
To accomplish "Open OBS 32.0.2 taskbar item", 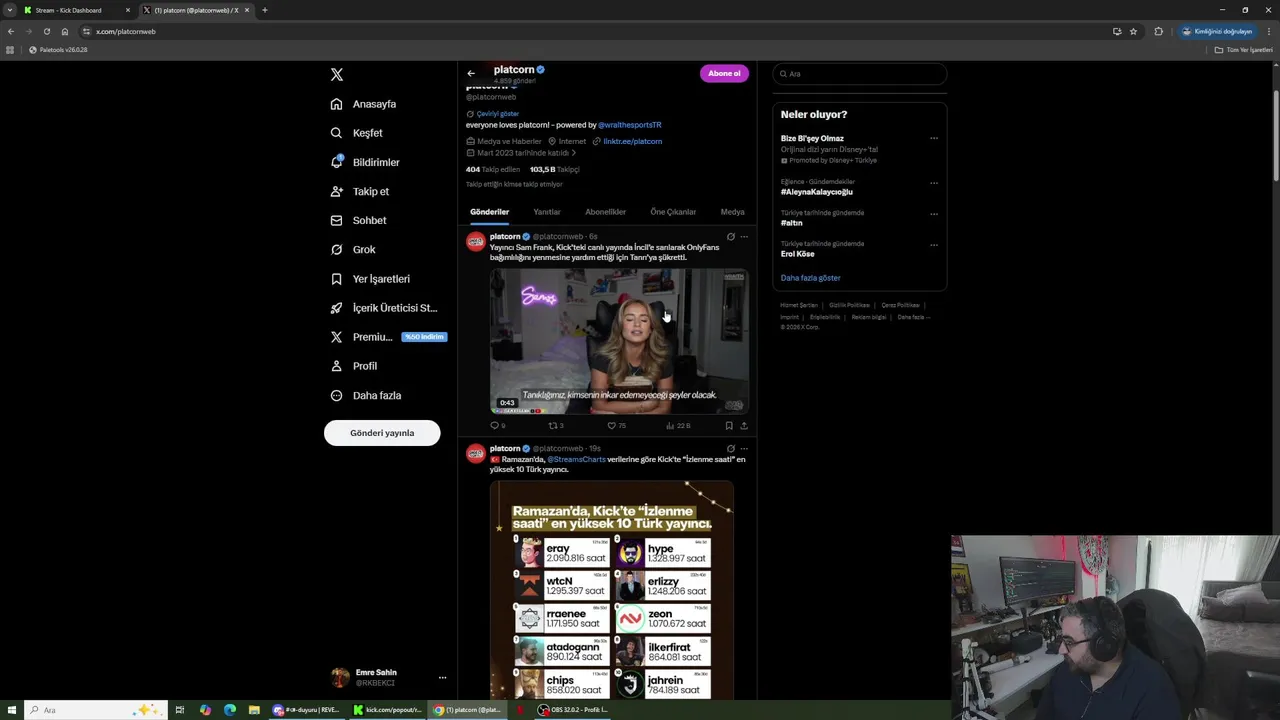I will pyautogui.click(x=572, y=710).
